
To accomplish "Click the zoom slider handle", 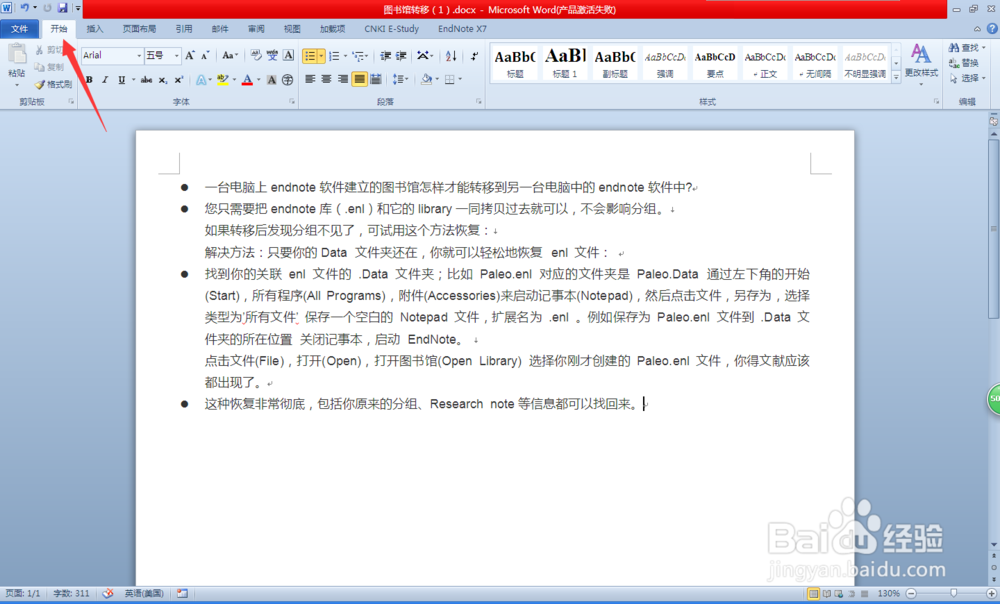I will [953, 594].
